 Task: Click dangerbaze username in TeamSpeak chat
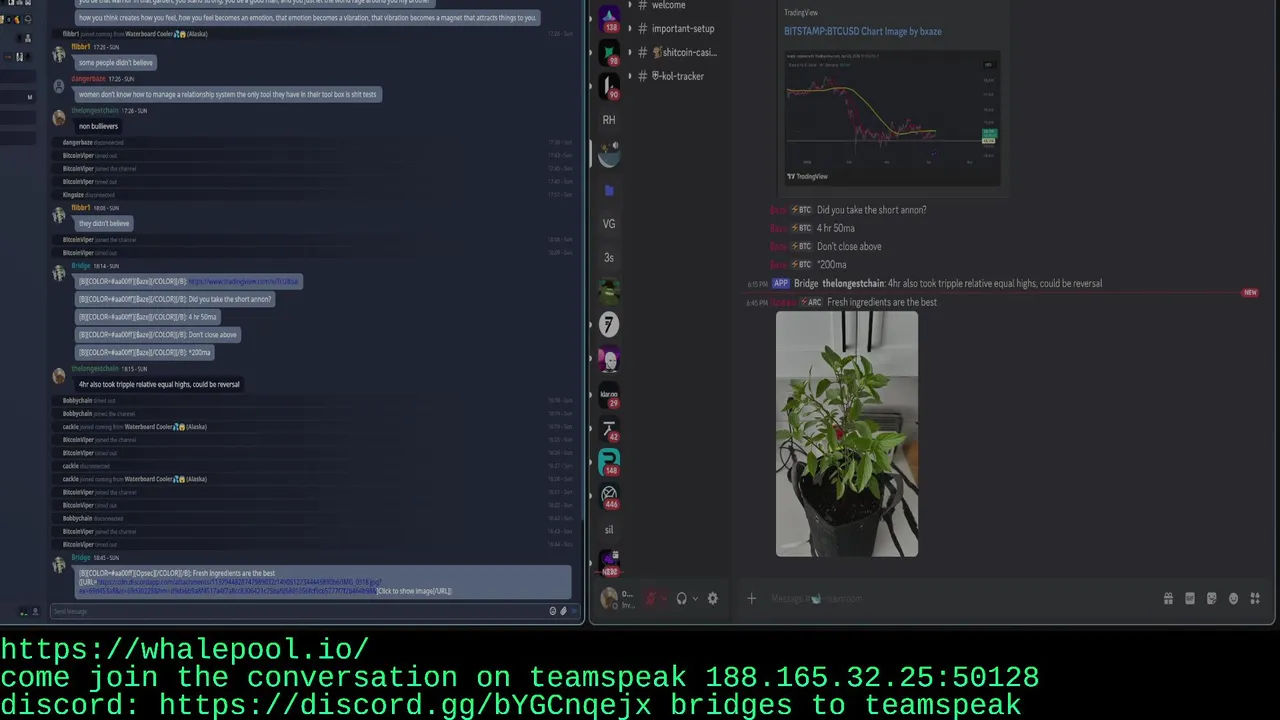pyautogui.click(x=88, y=79)
